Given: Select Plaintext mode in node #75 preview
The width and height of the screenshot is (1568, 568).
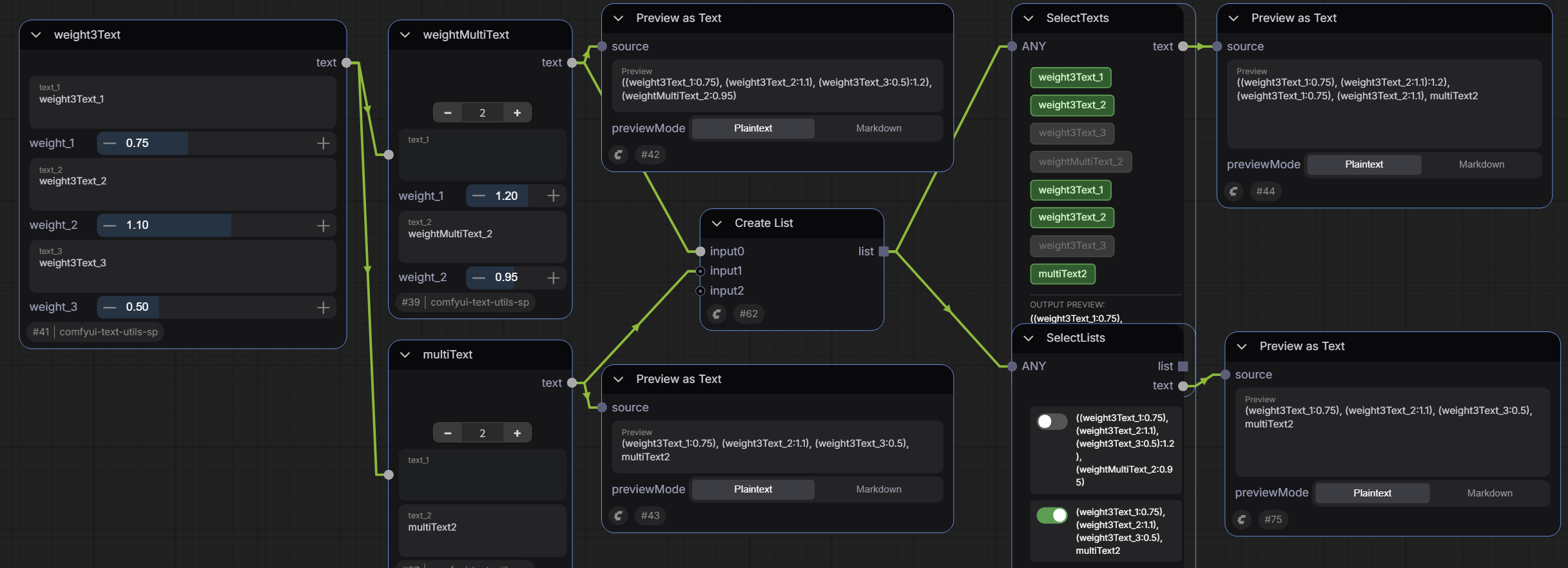Looking at the screenshot, I should (x=1372, y=493).
